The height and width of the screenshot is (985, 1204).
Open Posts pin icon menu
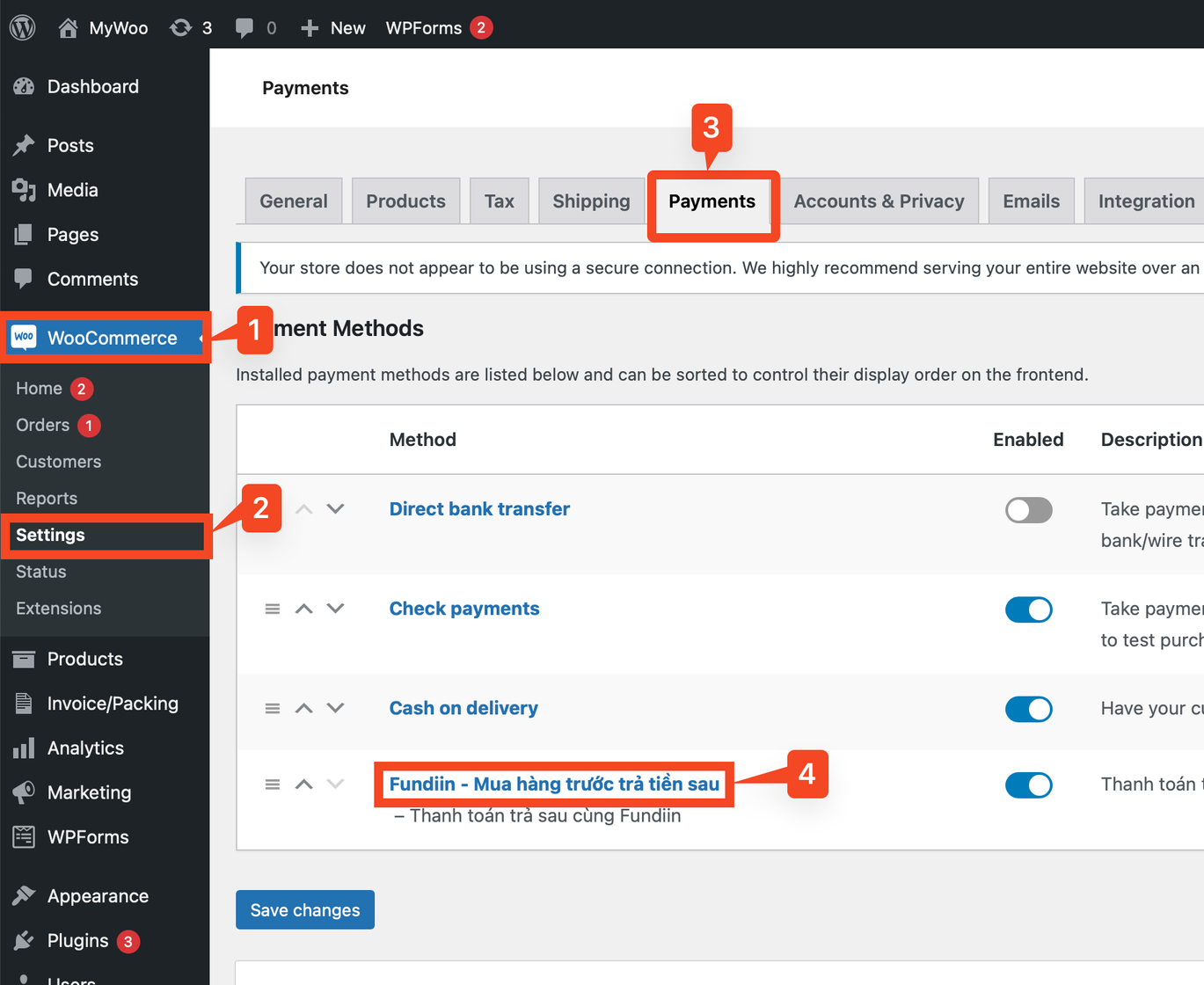(24, 145)
